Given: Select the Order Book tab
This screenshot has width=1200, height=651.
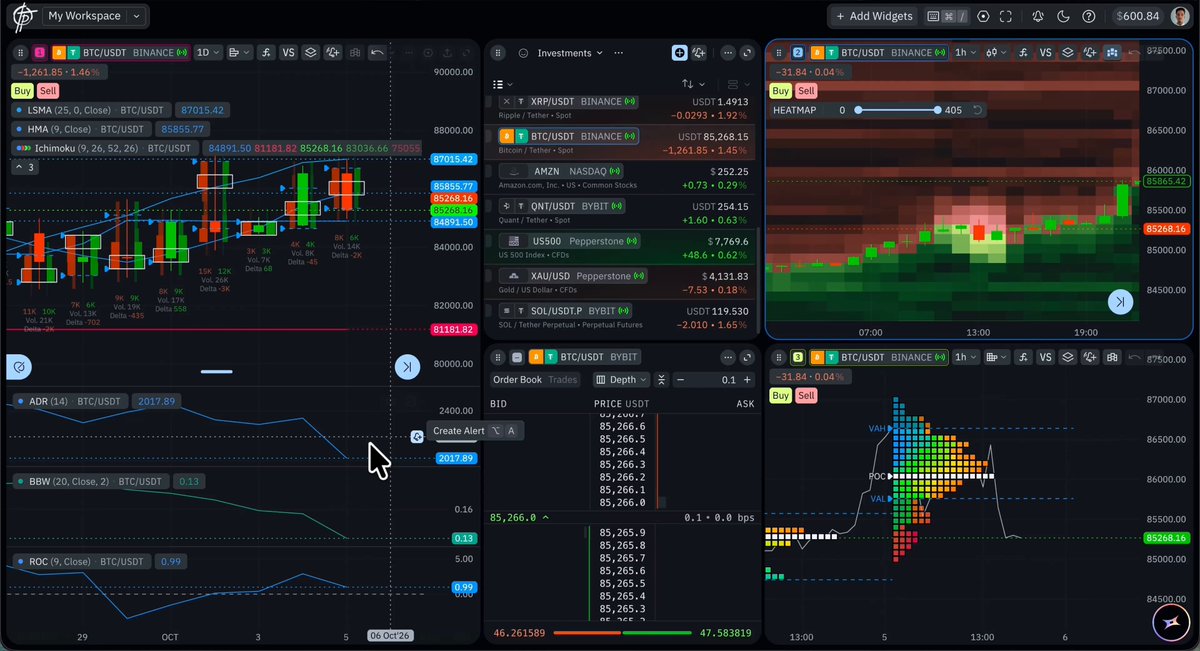Looking at the screenshot, I should 517,380.
